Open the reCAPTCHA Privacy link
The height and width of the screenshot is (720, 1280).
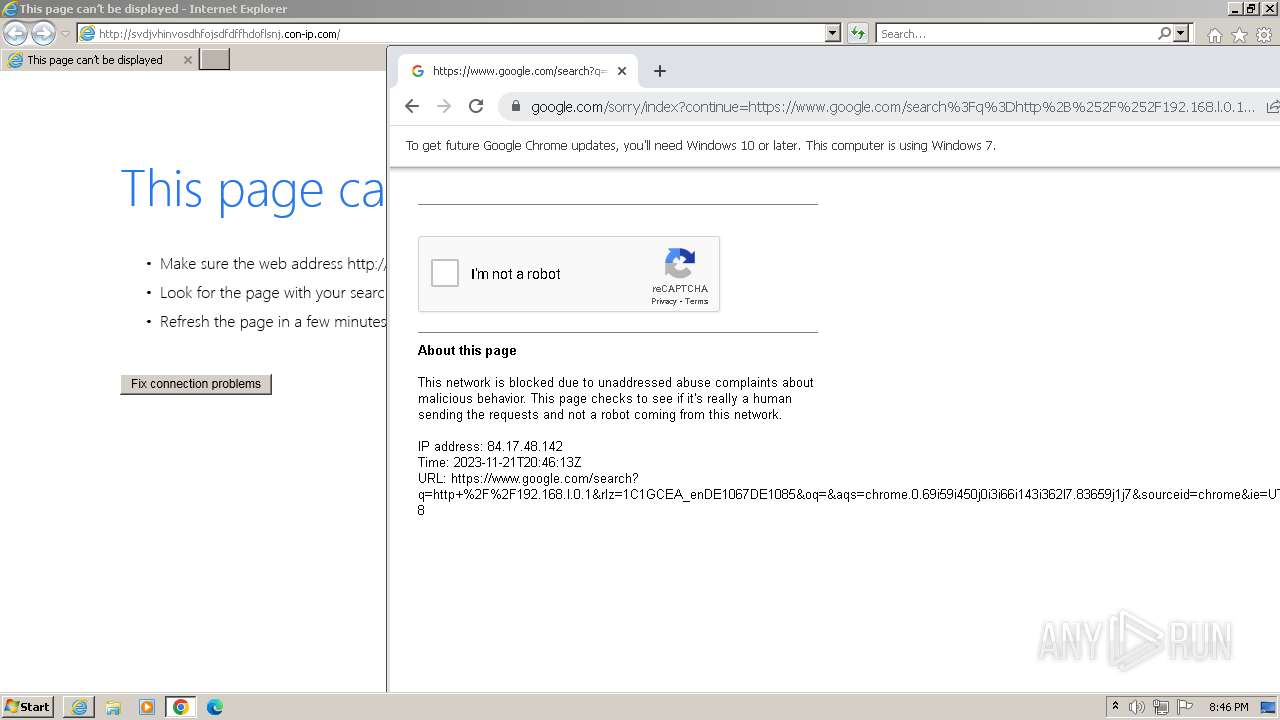click(663, 301)
